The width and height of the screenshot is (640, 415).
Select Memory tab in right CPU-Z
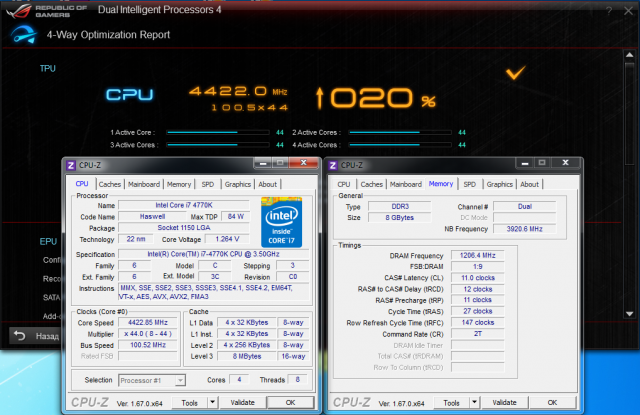pyautogui.click(x=441, y=184)
